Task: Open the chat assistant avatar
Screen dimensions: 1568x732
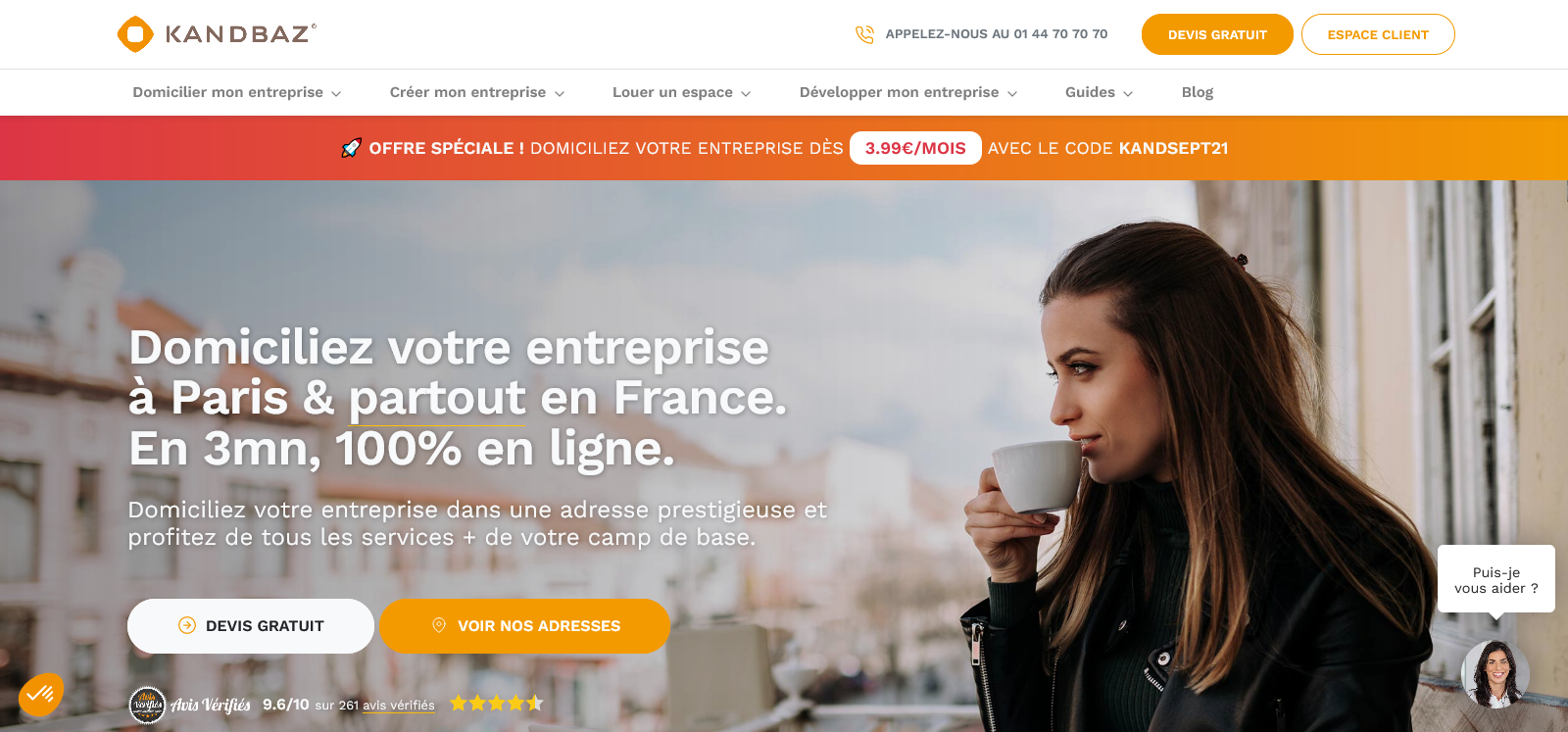Action: [x=1495, y=674]
